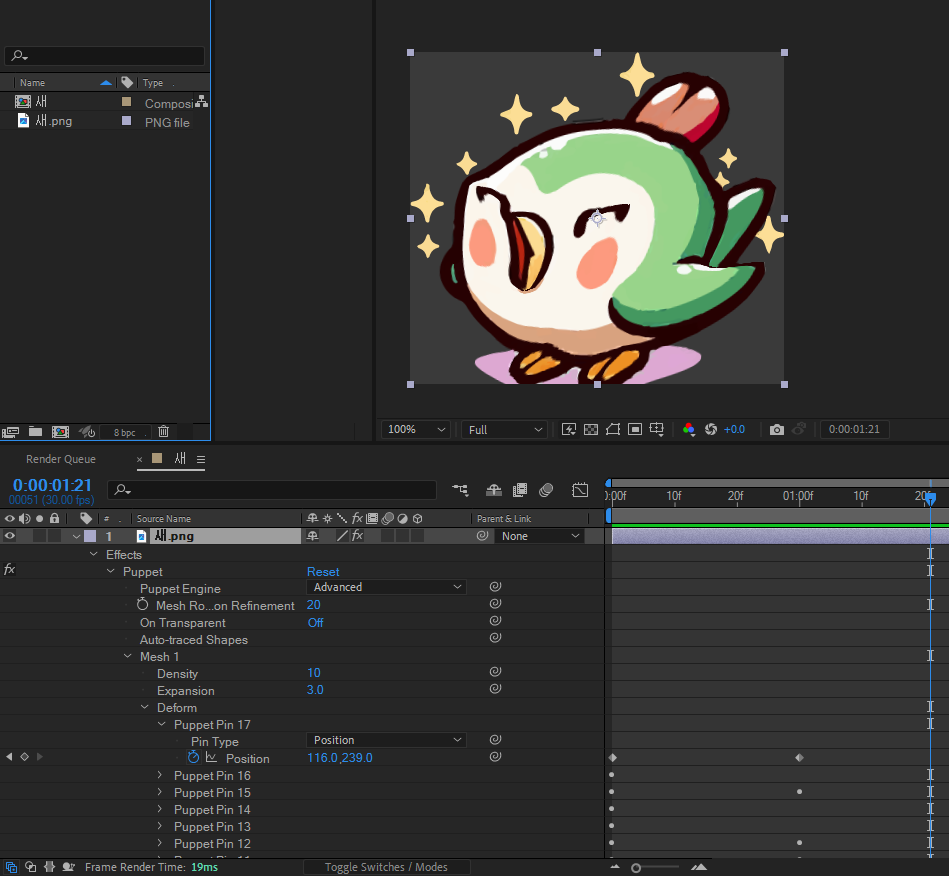Viewport: 949px width, 876px height.
Task: Toggle effects fx switch on 새.png layer
Action: (x=357, y=536)
